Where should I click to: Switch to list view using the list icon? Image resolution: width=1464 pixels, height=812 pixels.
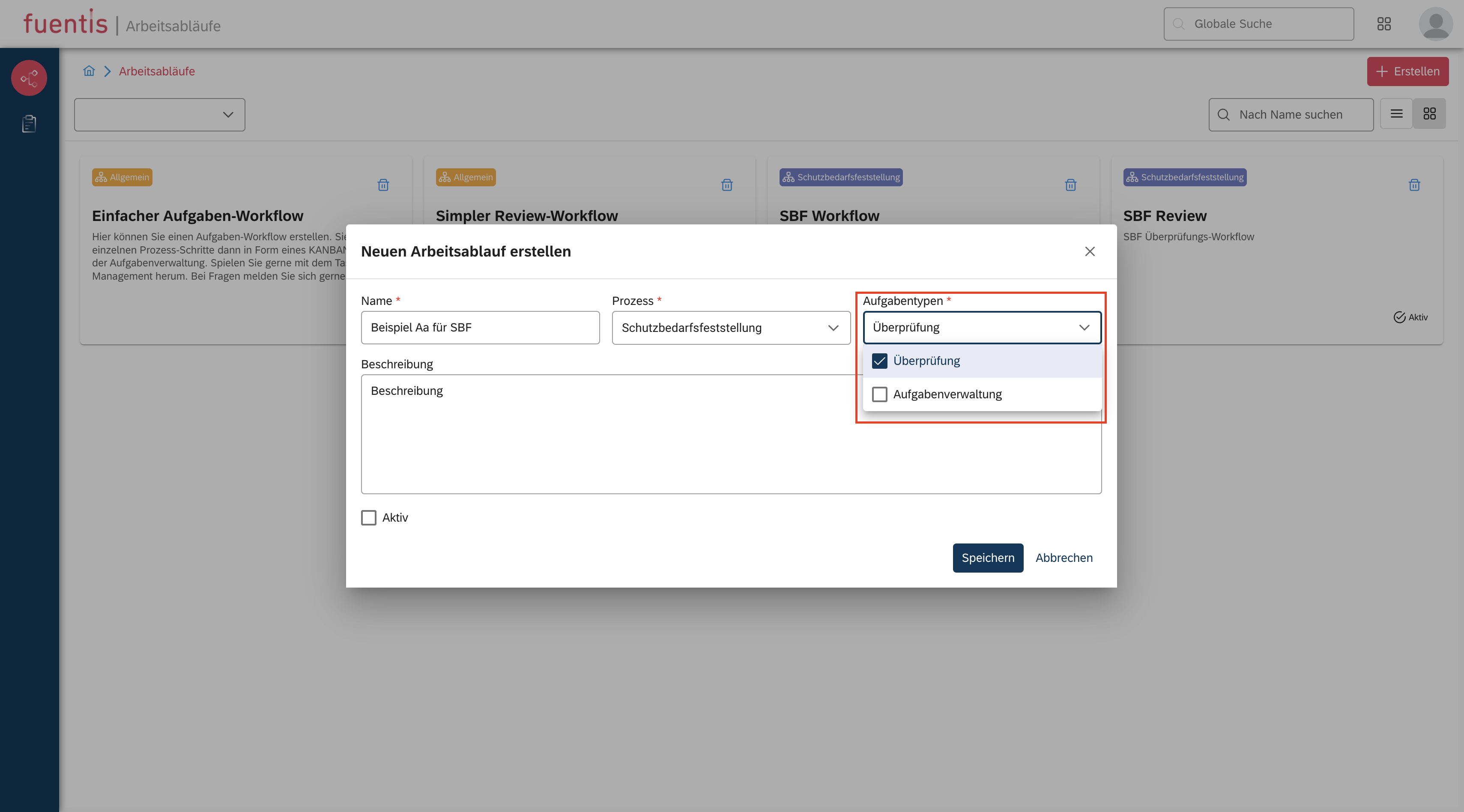pos(1396,113)
